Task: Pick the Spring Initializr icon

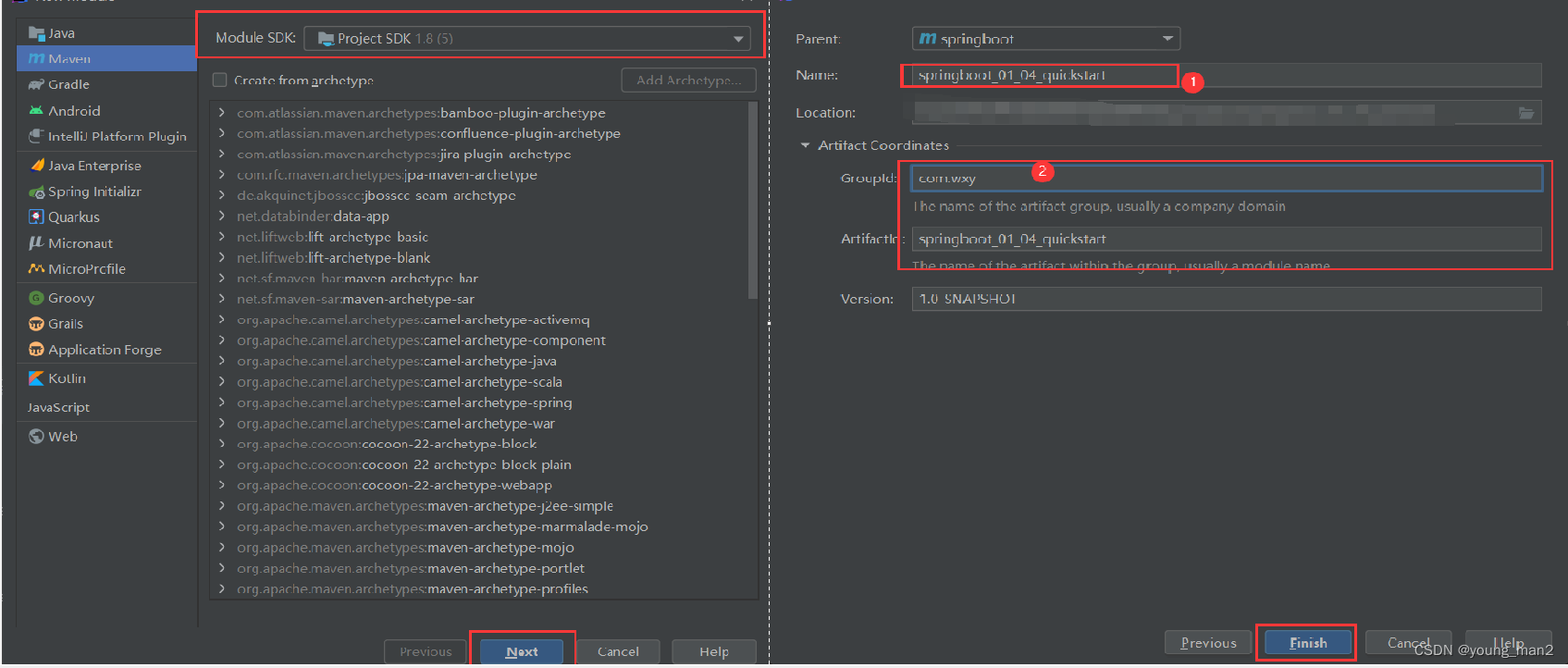Action: [36, 192]
